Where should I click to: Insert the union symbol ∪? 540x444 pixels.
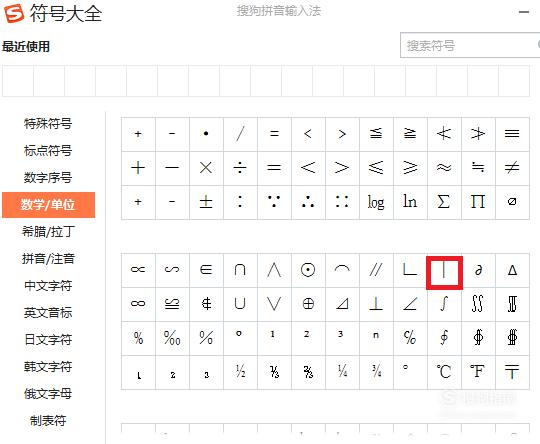coord(240,304)
